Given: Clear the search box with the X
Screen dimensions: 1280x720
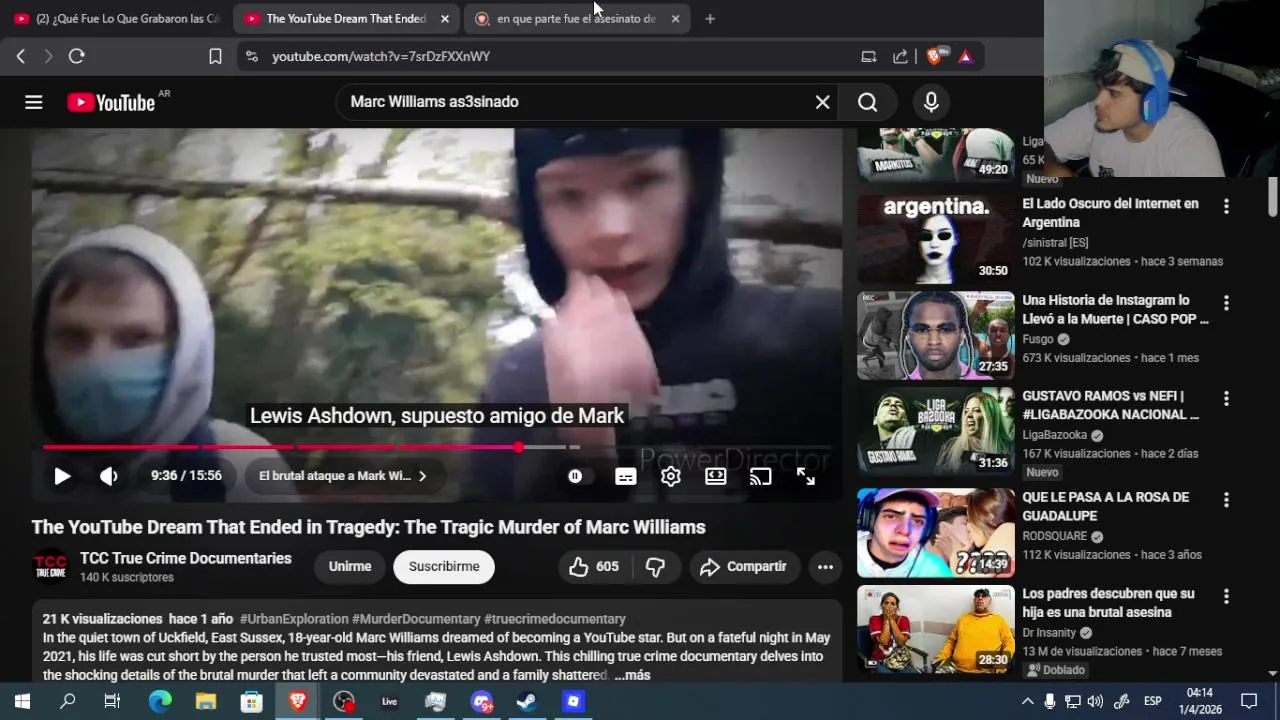Looking at the screenshot, I should 822,102.
